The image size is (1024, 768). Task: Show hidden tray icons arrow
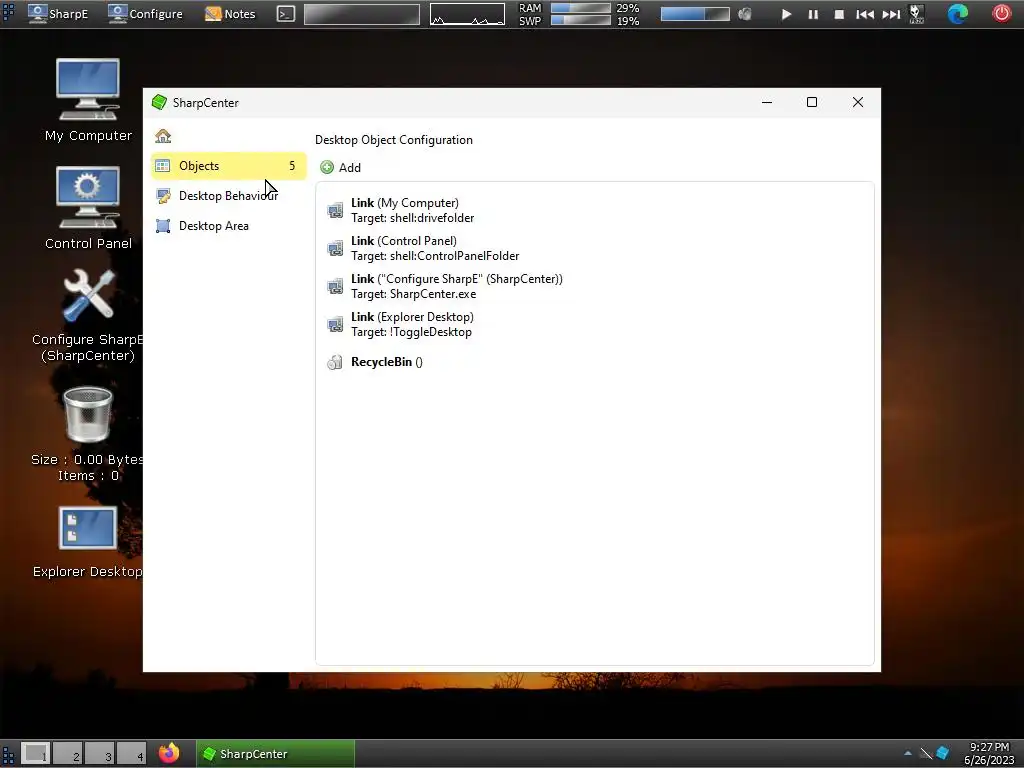tap(908, 754)
